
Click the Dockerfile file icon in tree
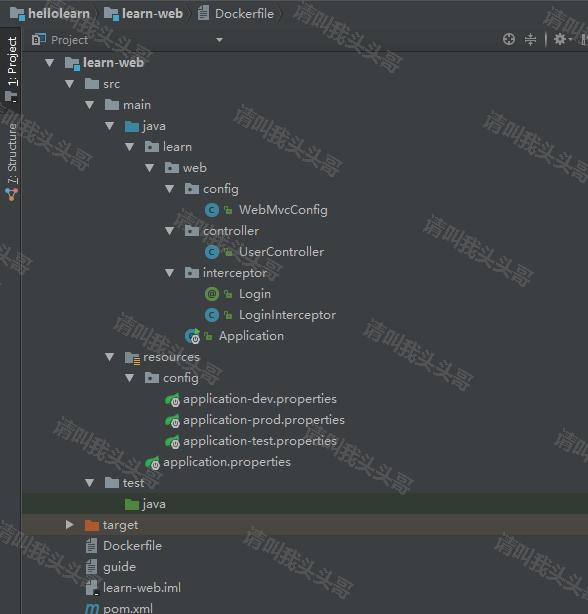click(x=91, y=546)
